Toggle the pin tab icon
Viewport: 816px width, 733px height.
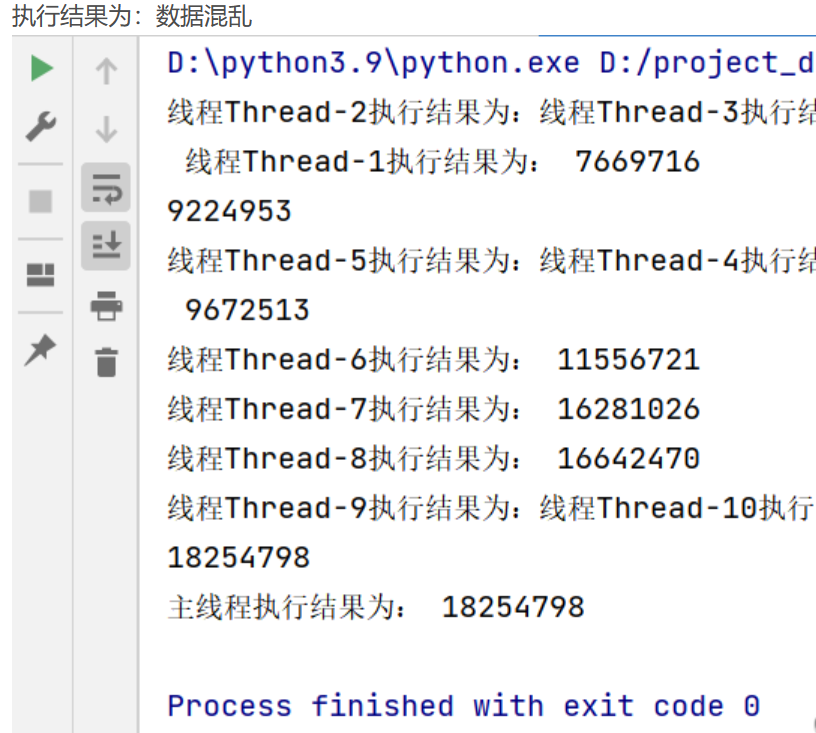point(41,350)
